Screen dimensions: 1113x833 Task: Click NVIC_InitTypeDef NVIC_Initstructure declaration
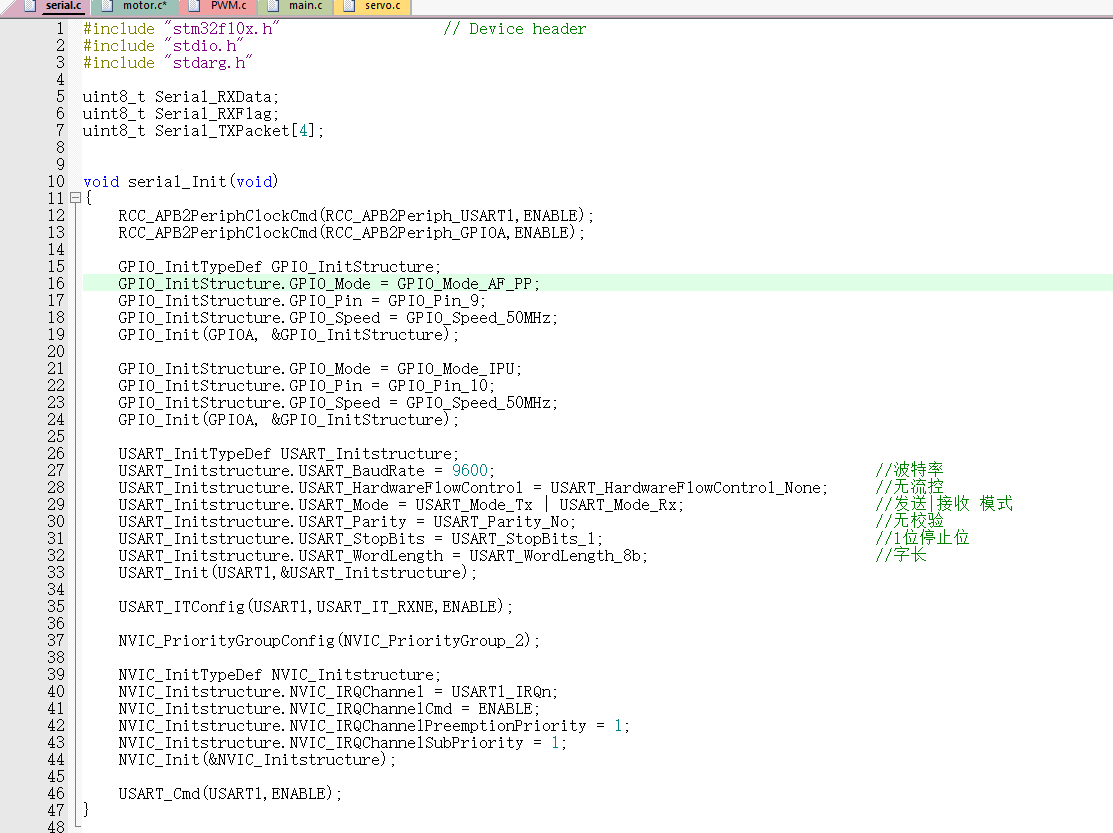tap(279, 675)
